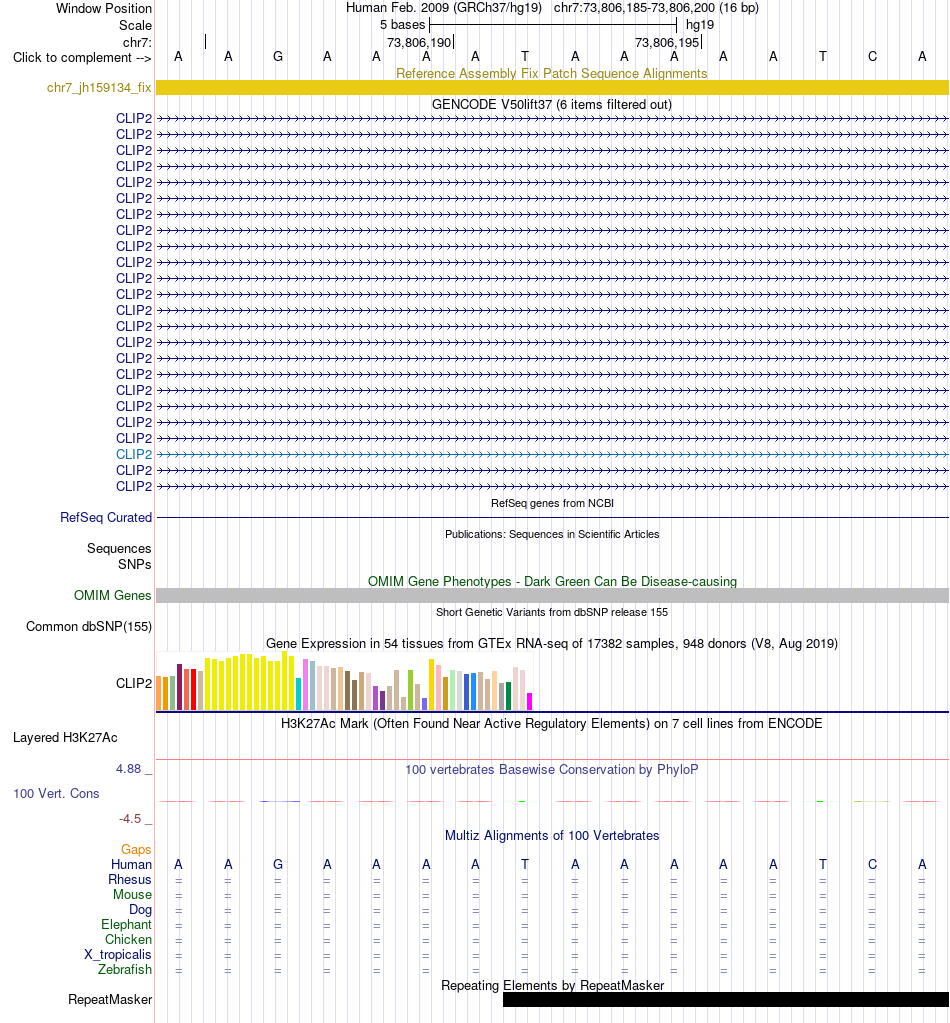The width and height of the screenshot is (950, 1023).
Task: Open the 'GENCODE V50lift37 (6 items filtered out)' title
Action: [552, 104]
